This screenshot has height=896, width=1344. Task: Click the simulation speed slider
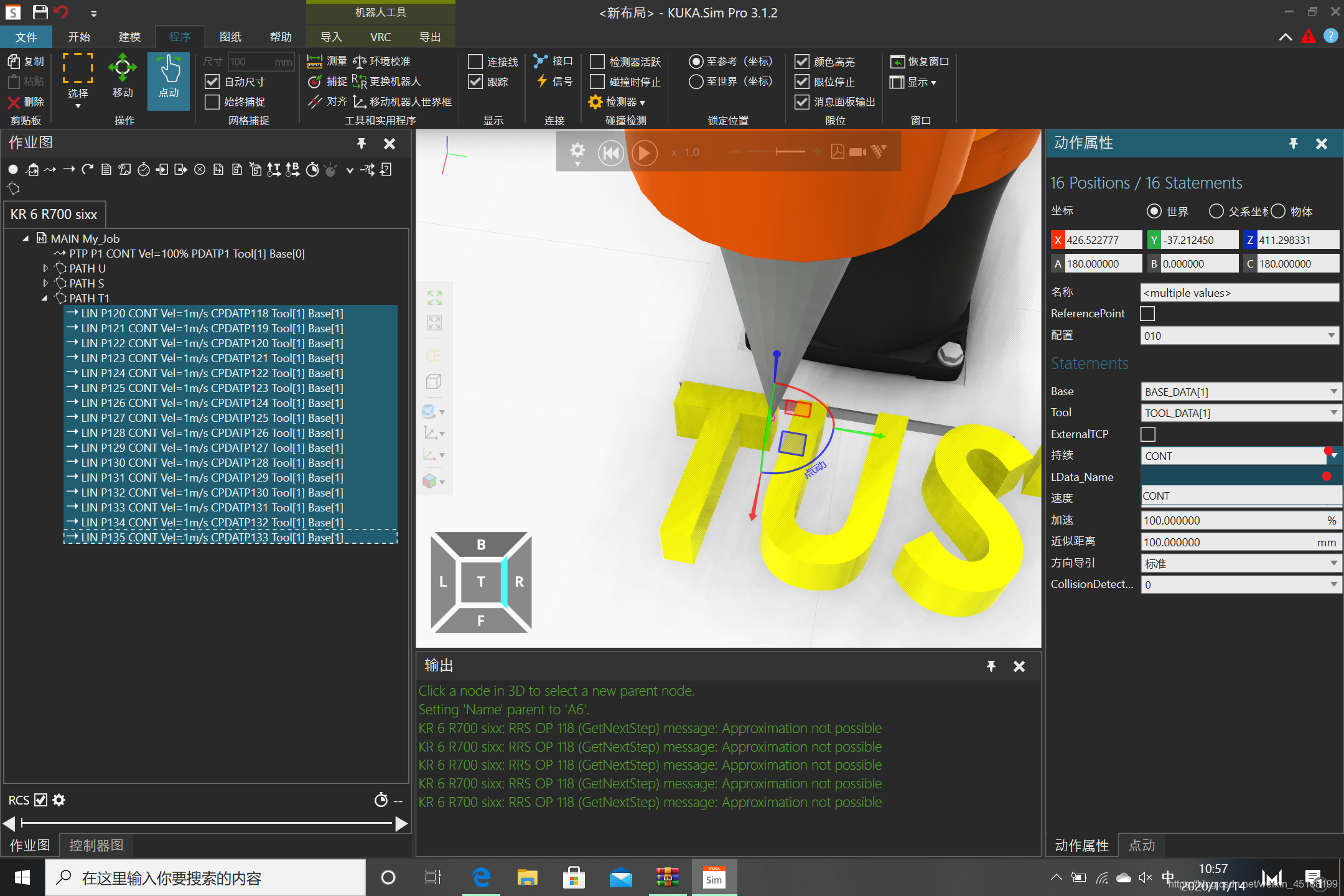776,152
